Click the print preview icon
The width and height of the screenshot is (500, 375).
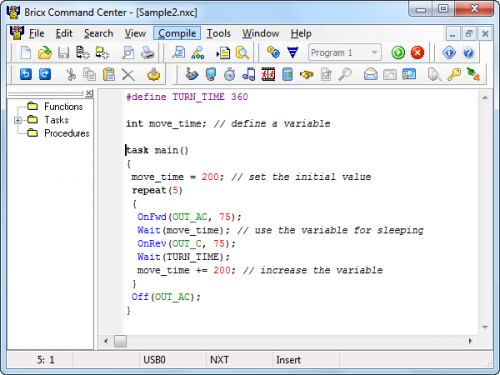tap(128, 53)
